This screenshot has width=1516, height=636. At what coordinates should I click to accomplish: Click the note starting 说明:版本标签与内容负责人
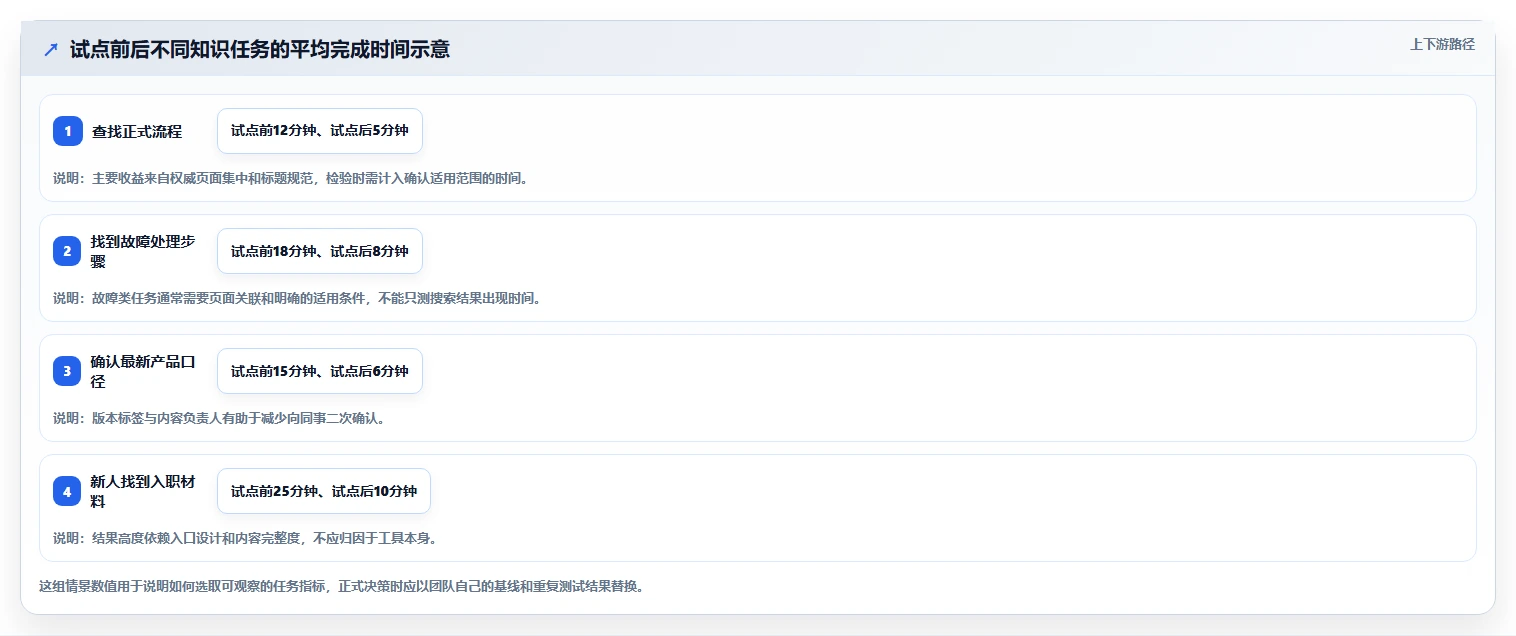click(x=219, y=418)
